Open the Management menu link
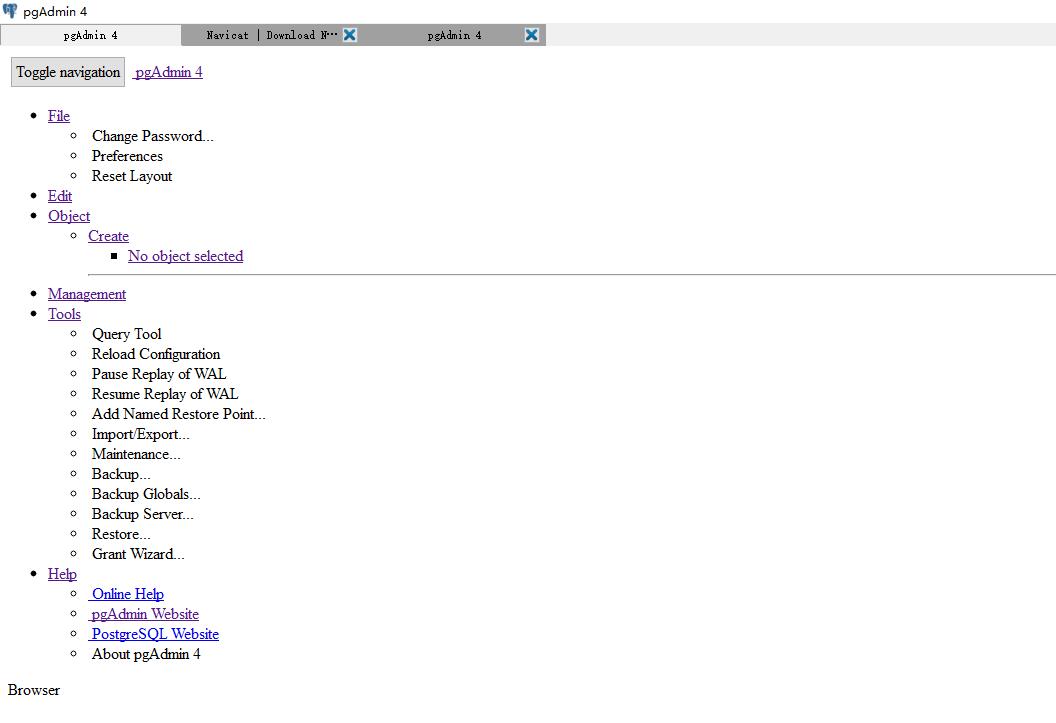Viewport: 1056px width, 723px height. click(87, 294)
